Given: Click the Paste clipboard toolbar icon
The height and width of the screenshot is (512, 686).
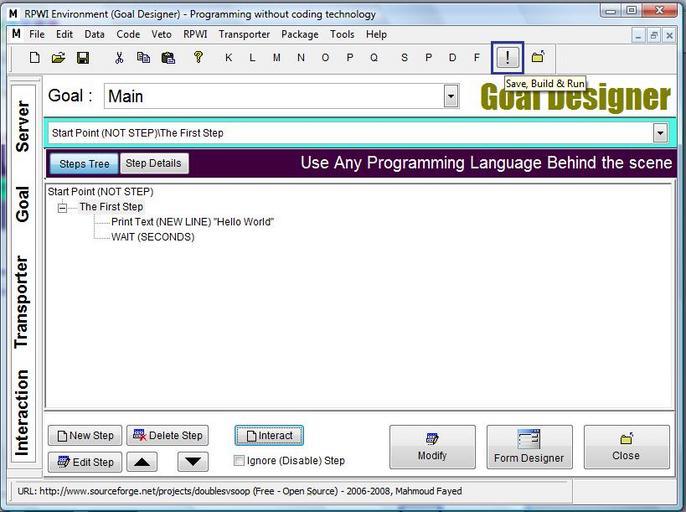Looking at the screenshot, I should click(168, 58).
